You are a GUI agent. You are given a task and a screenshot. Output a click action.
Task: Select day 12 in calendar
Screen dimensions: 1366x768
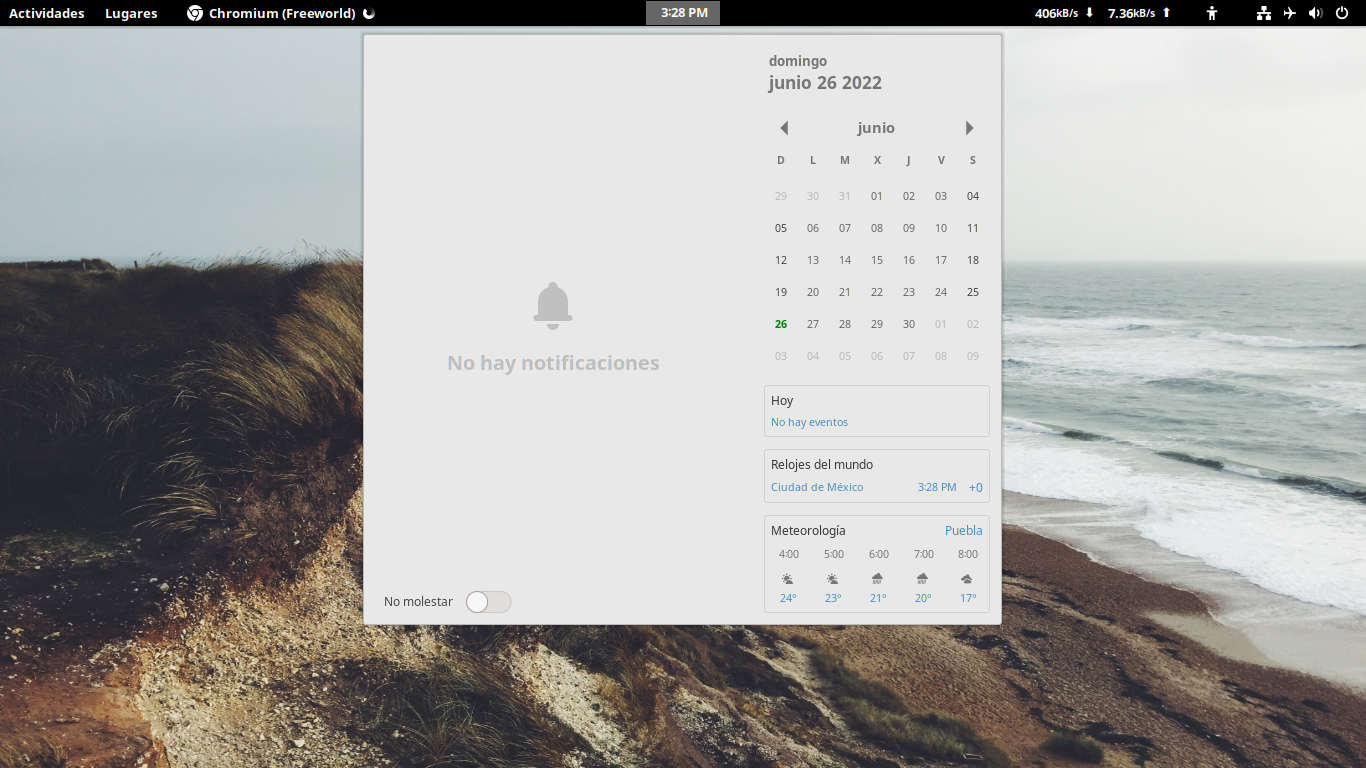(x=781, y=260)
